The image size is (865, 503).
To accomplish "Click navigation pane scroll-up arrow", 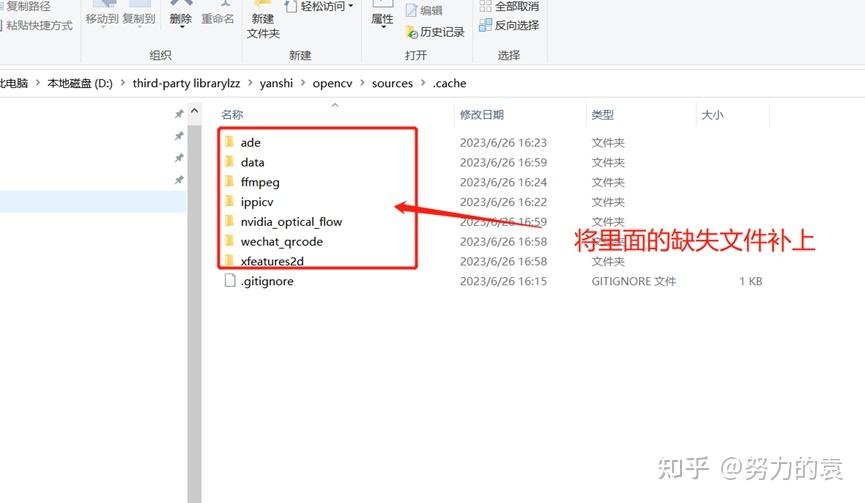I will click(x=194, y=111).
